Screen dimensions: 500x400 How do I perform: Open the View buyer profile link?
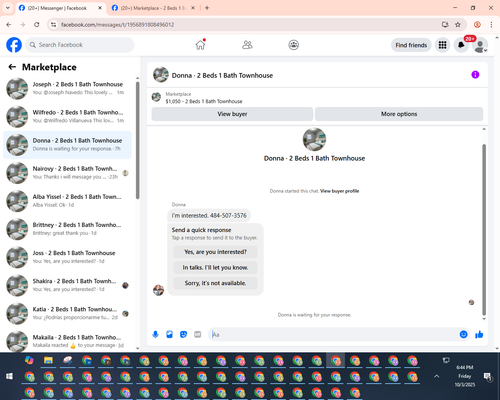tap(339, 191)
